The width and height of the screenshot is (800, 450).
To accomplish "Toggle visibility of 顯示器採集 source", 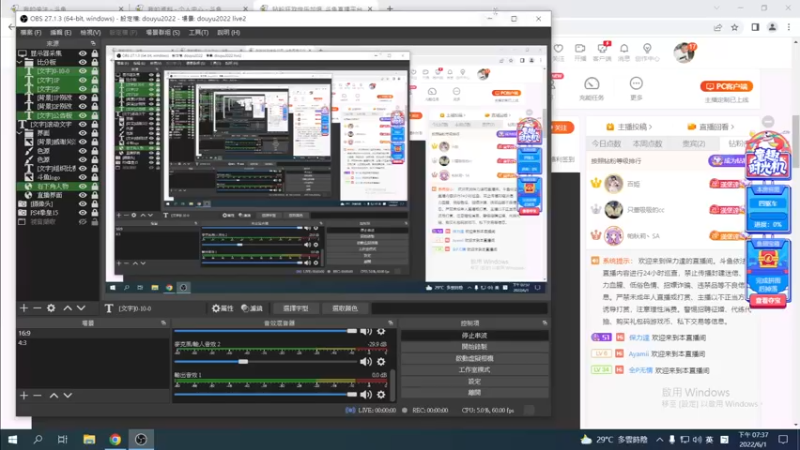I will click(x=83, y=53).
